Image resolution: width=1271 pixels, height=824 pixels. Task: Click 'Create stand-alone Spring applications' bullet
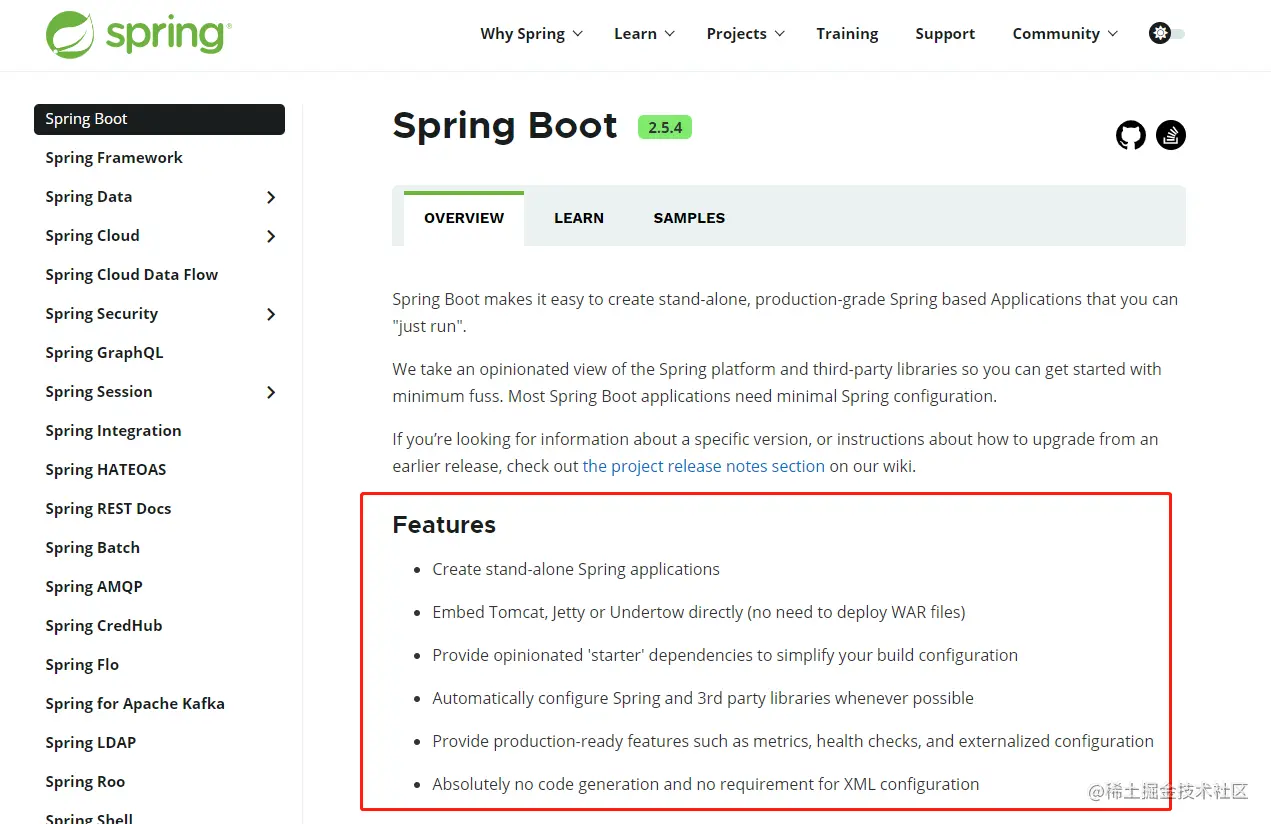click(576, 569)
